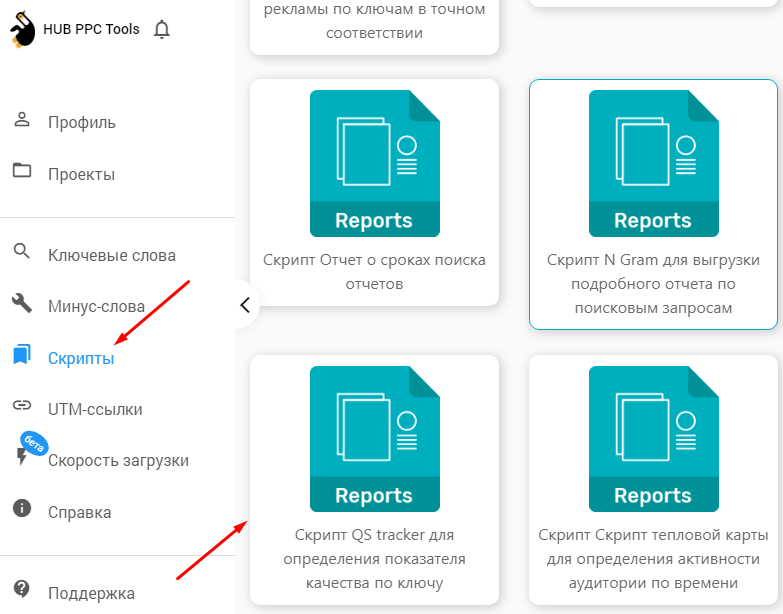Click the Ключевые слова magnifier icon
Viewport: 783px width, 614px height.
[21, 251]
